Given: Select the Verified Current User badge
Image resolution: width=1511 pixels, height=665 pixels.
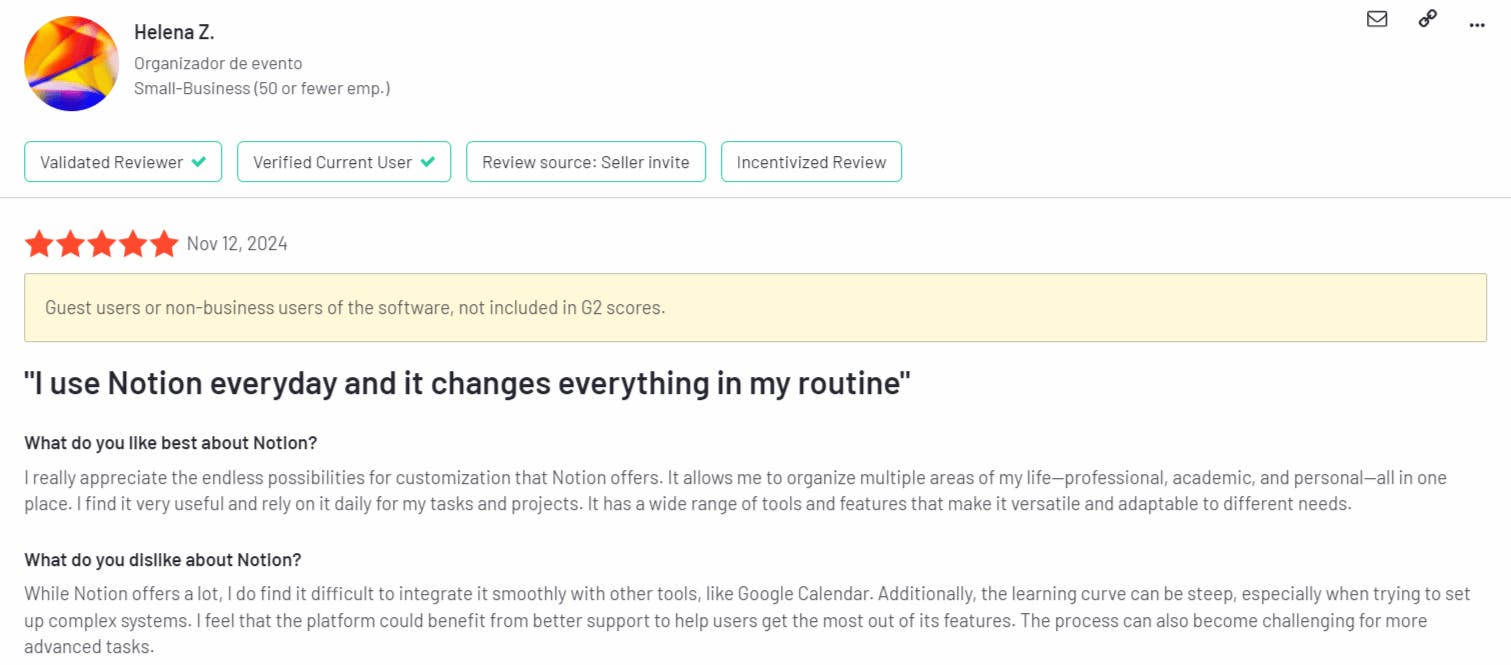Looking at the screenshot, I should [x=344, y=161].
